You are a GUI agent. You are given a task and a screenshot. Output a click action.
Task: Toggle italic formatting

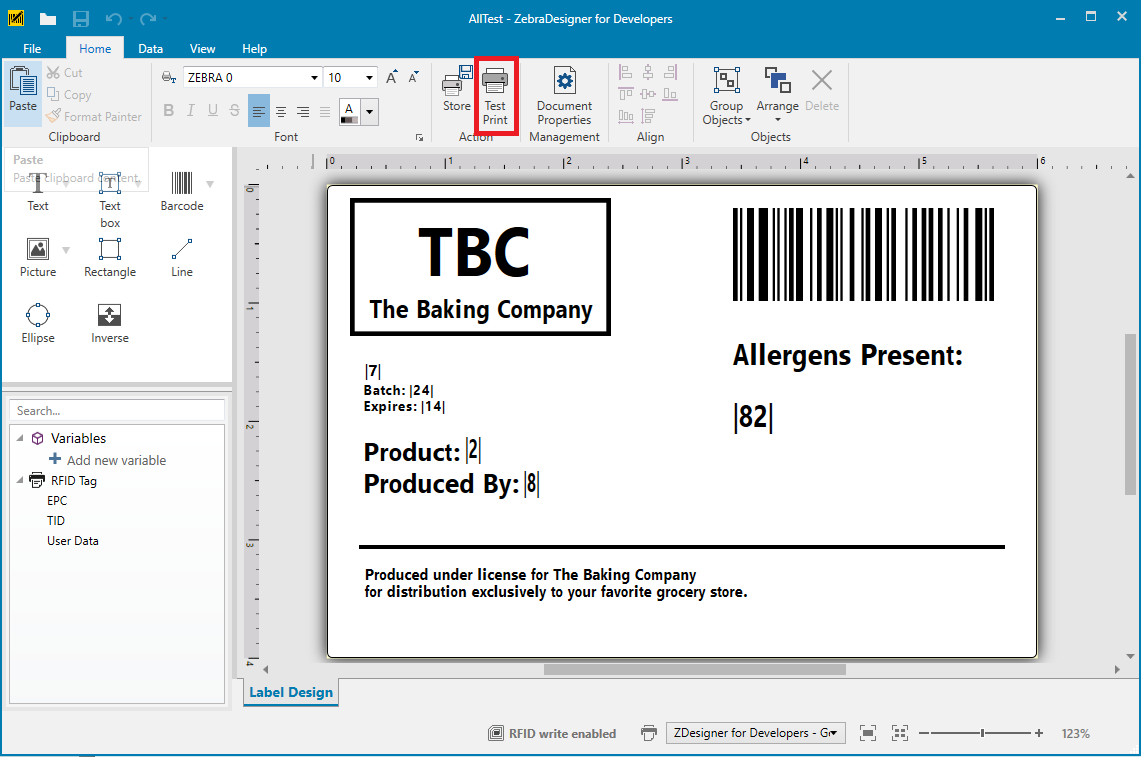point(190,110)
